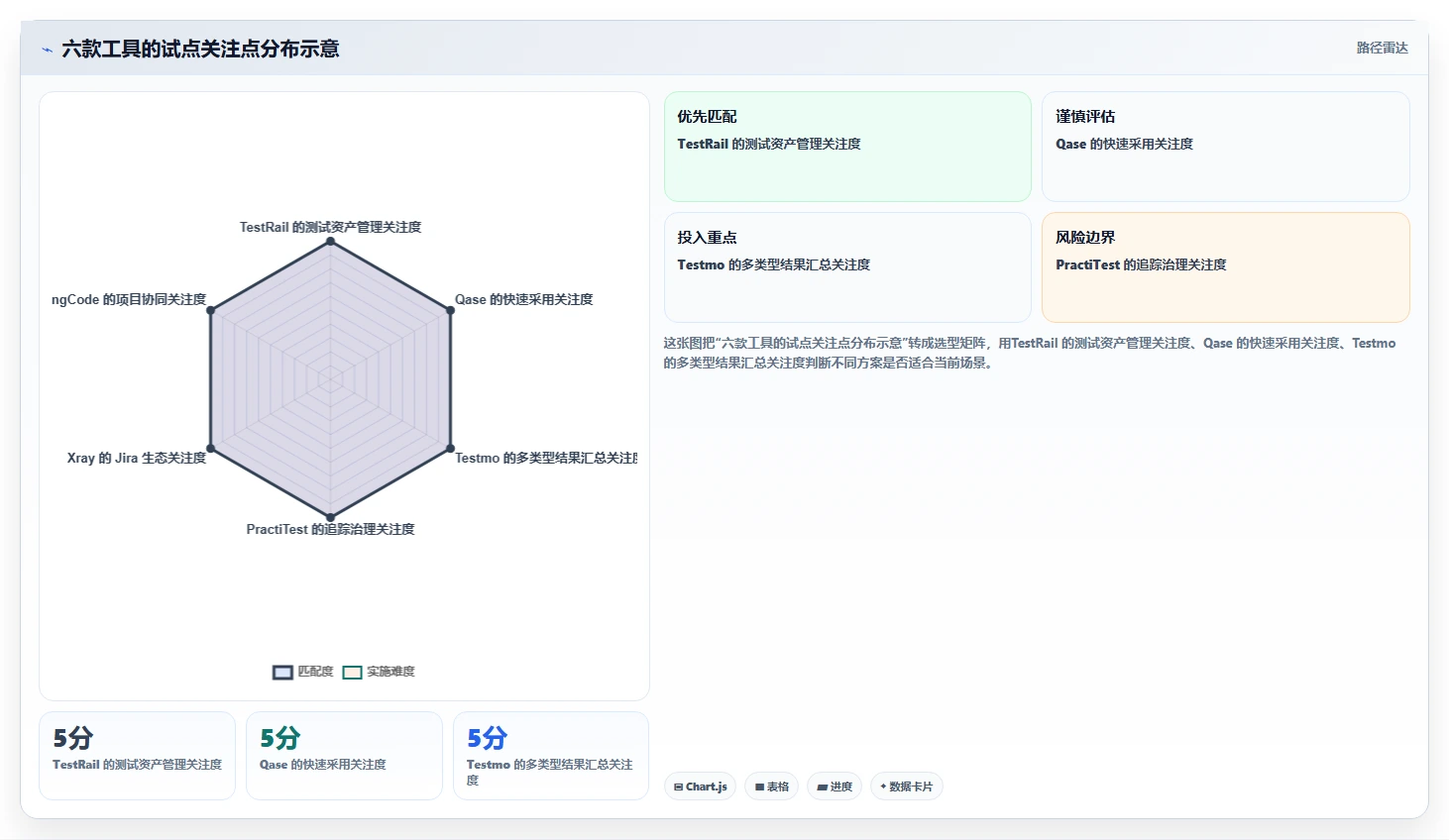Toggle the 实施难度 legend swatch
The height and width of the screenshot is (840, 1449).
tap(352, 673)
